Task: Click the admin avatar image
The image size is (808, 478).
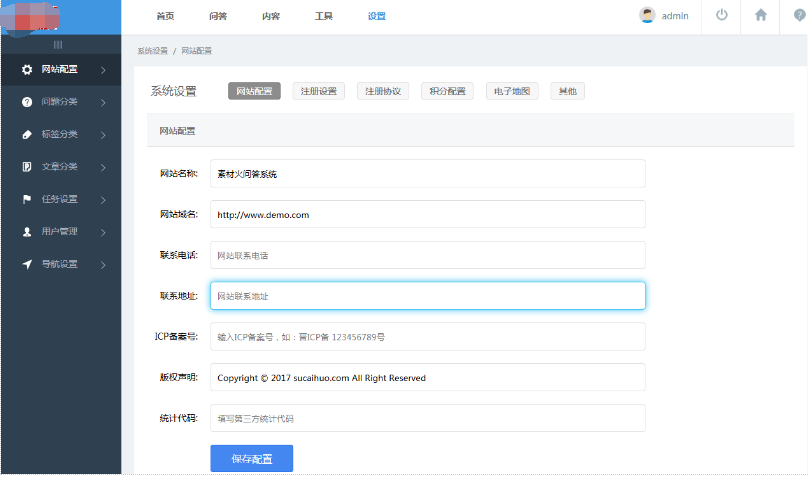Action: tap(647, 15)
